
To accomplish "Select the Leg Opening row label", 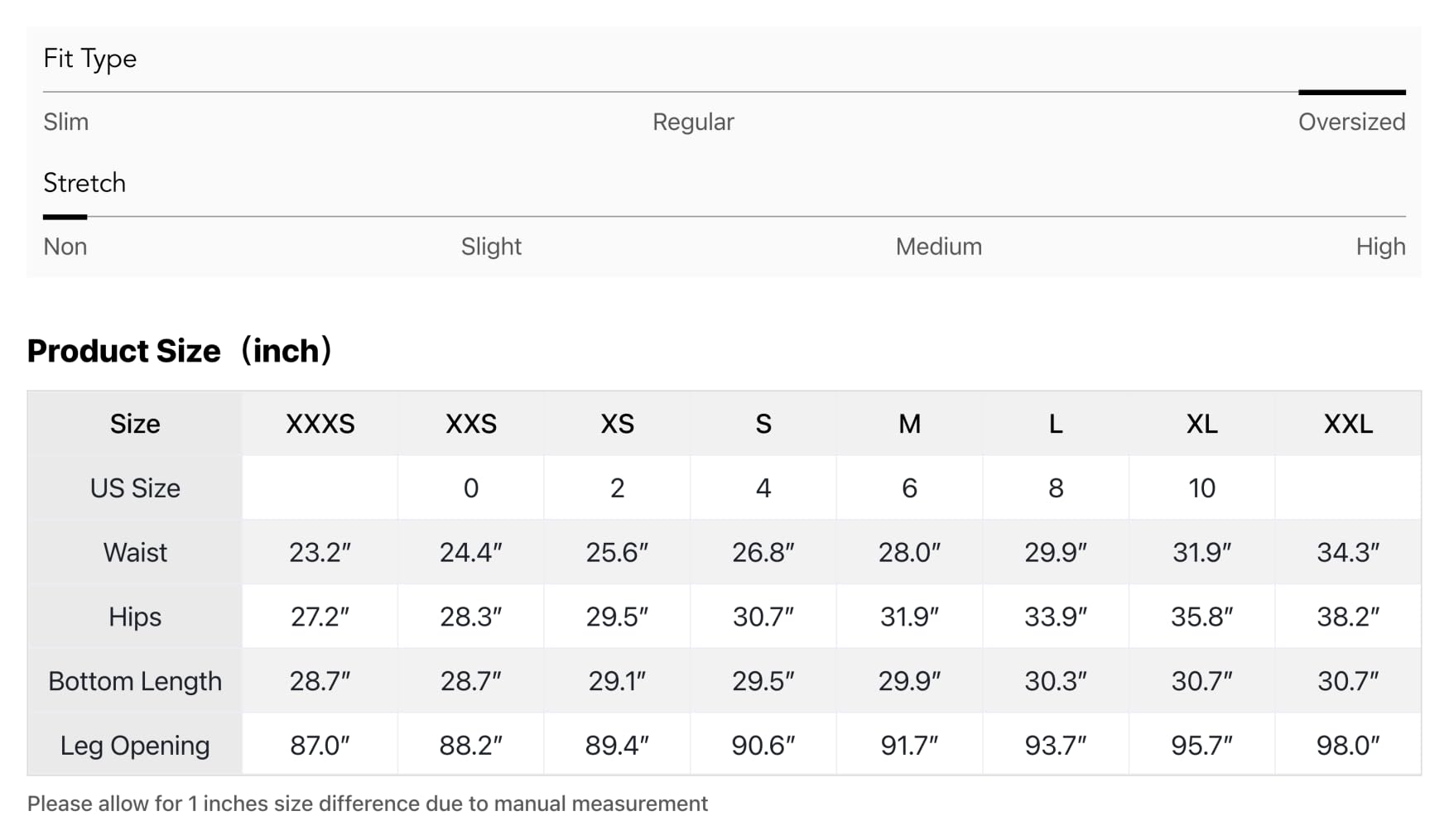I will pyautogui.click(x=135, y=746).
